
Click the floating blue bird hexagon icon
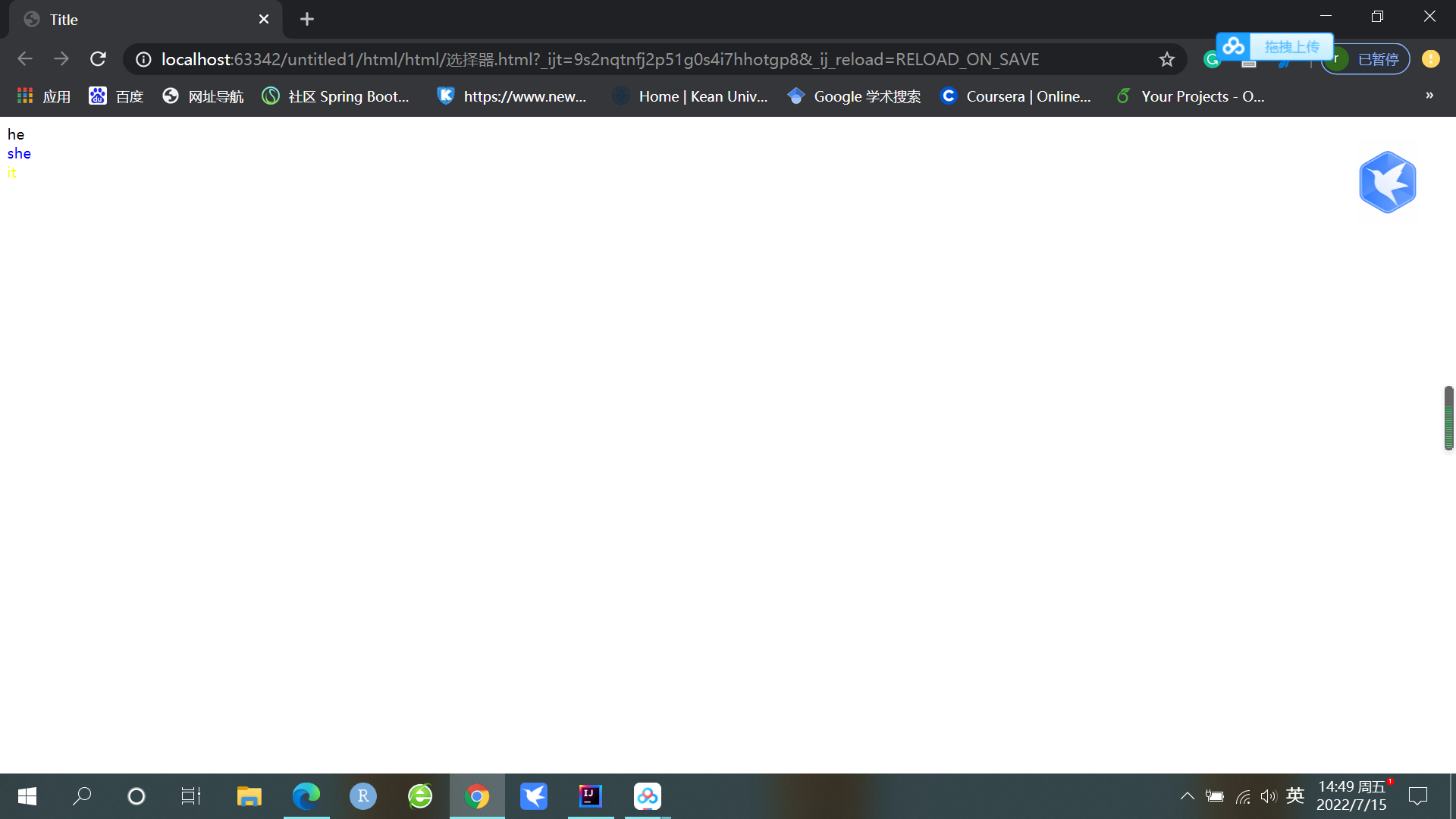tap(1387, 182)
